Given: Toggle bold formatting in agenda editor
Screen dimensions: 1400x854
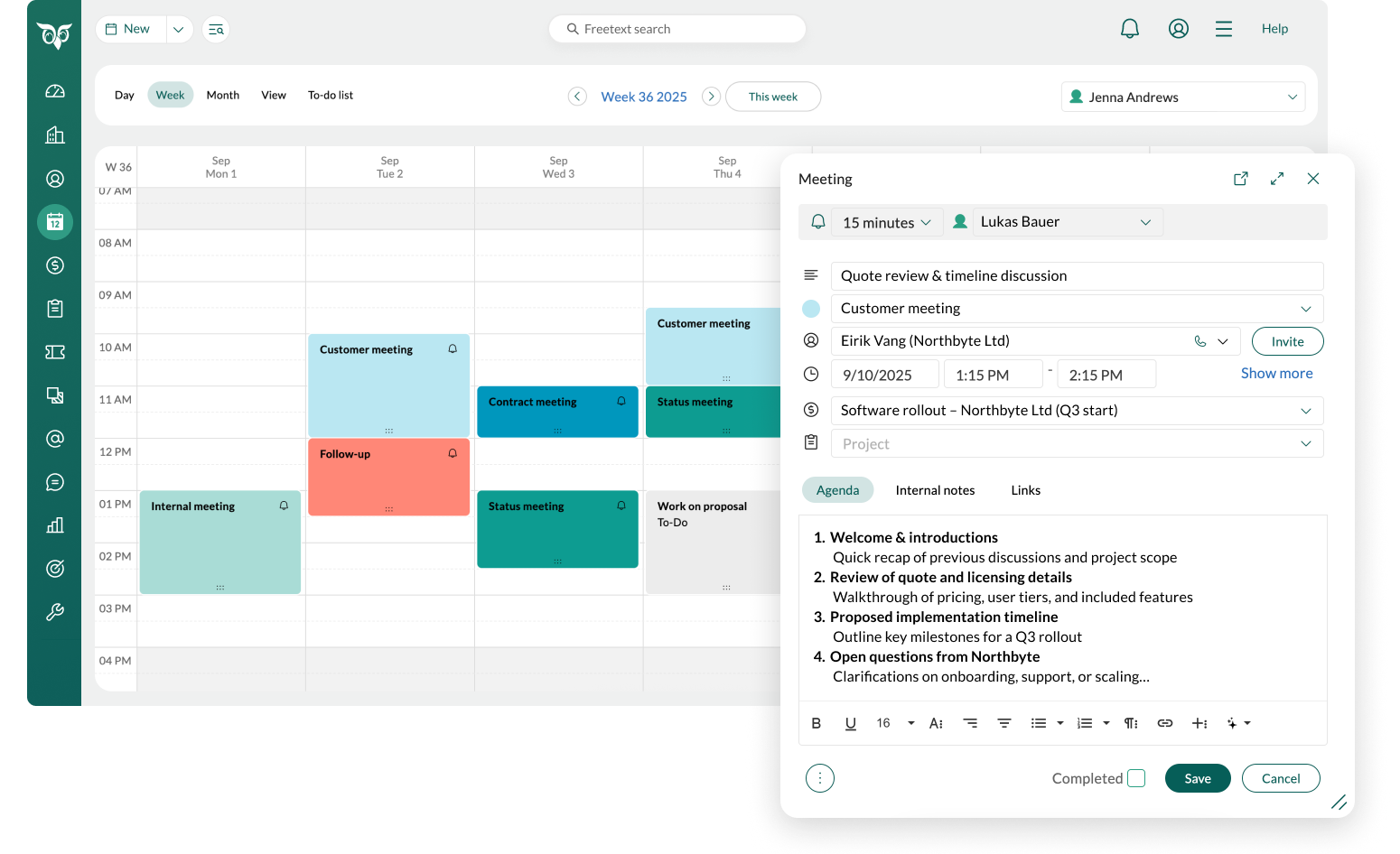Looking at the screenshot, I should pyautogui.click(x=817, y=723).
